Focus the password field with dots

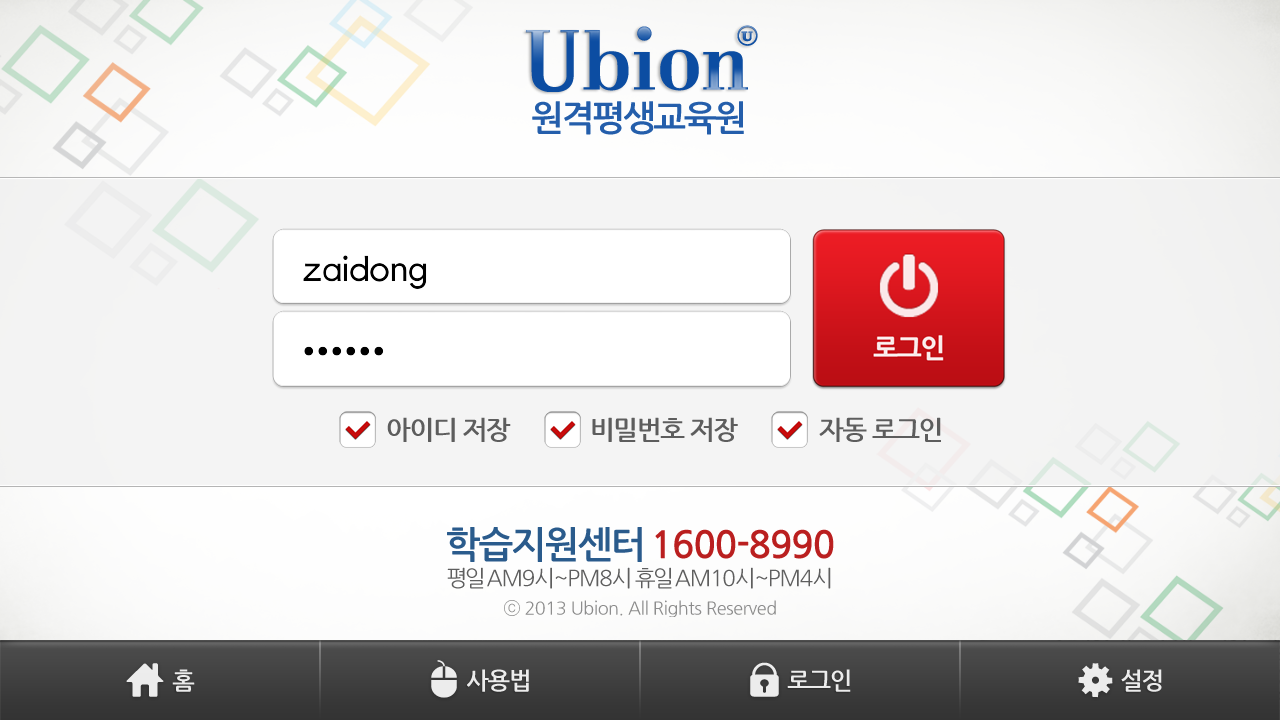tap(532, 349)
